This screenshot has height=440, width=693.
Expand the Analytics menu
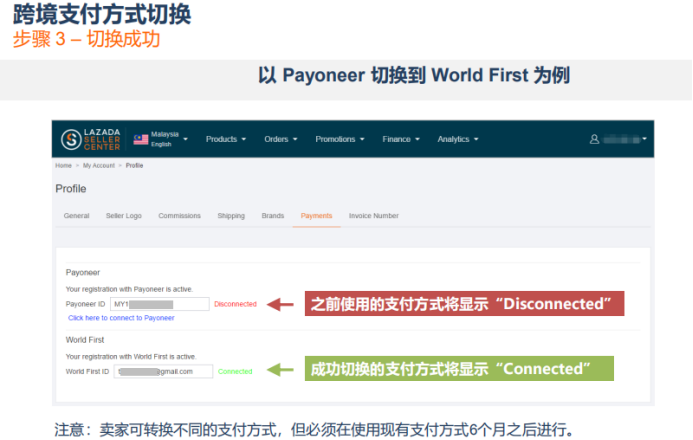(457, 139)
